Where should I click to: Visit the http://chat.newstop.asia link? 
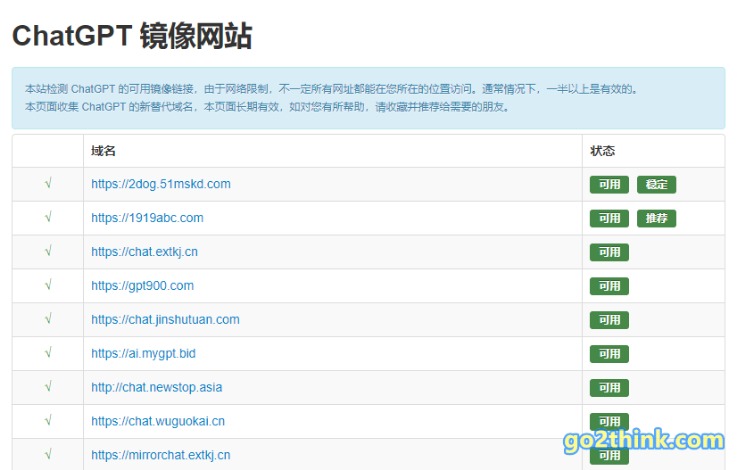click(x=157, y=387)
